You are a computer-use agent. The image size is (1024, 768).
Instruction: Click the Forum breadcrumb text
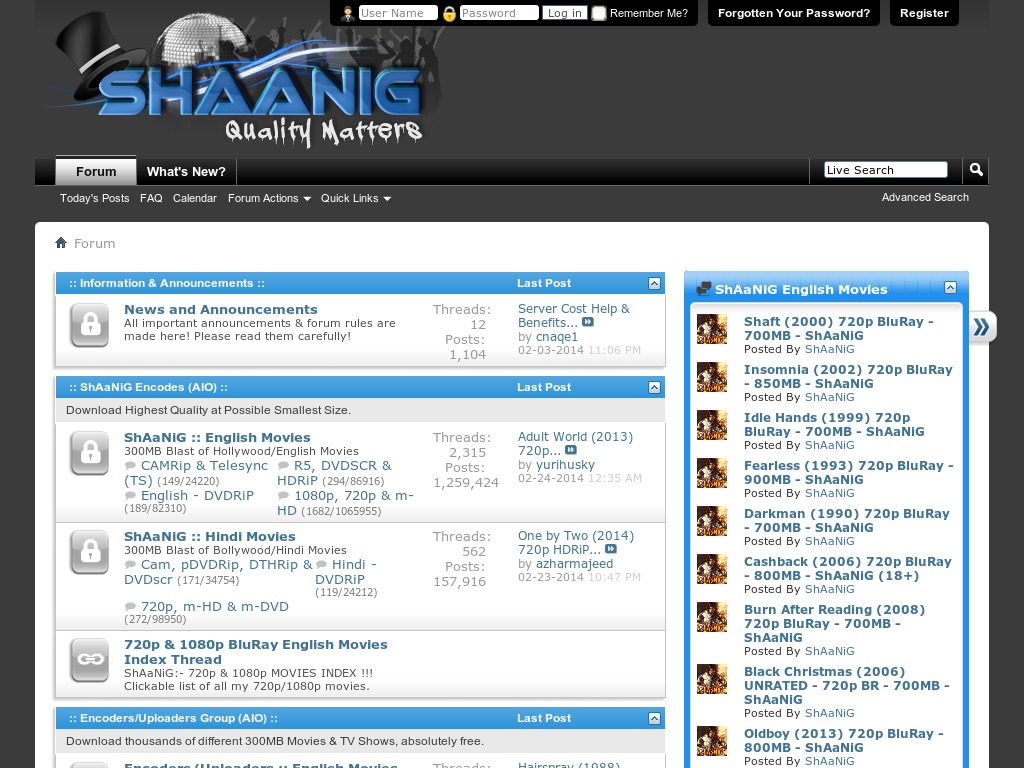coord(95,244)
